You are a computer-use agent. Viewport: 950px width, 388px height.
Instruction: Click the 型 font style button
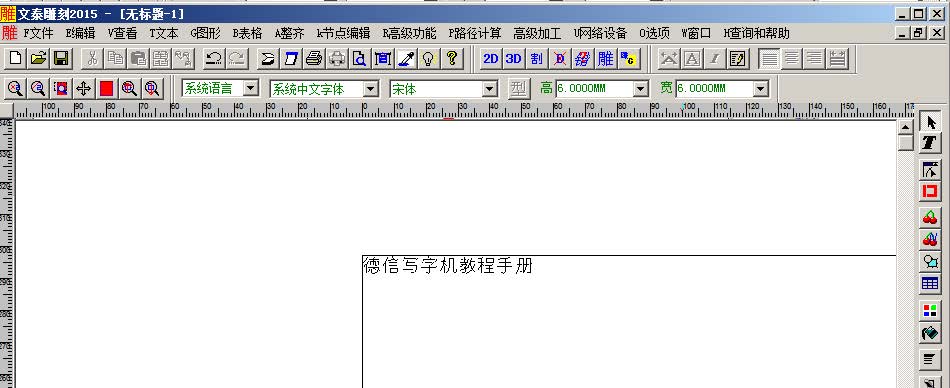518,89
